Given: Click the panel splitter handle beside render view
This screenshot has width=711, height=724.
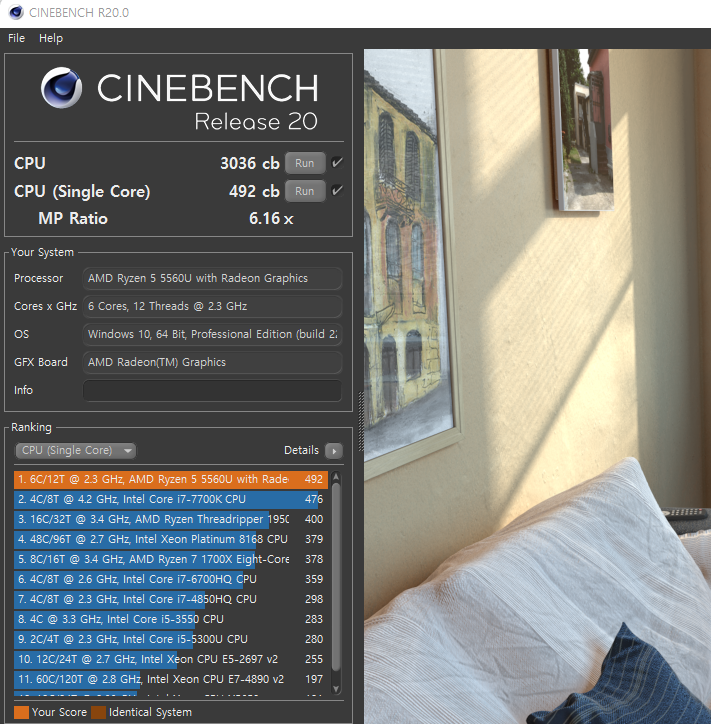Looking at the screenshot, I should pos(361,421).
